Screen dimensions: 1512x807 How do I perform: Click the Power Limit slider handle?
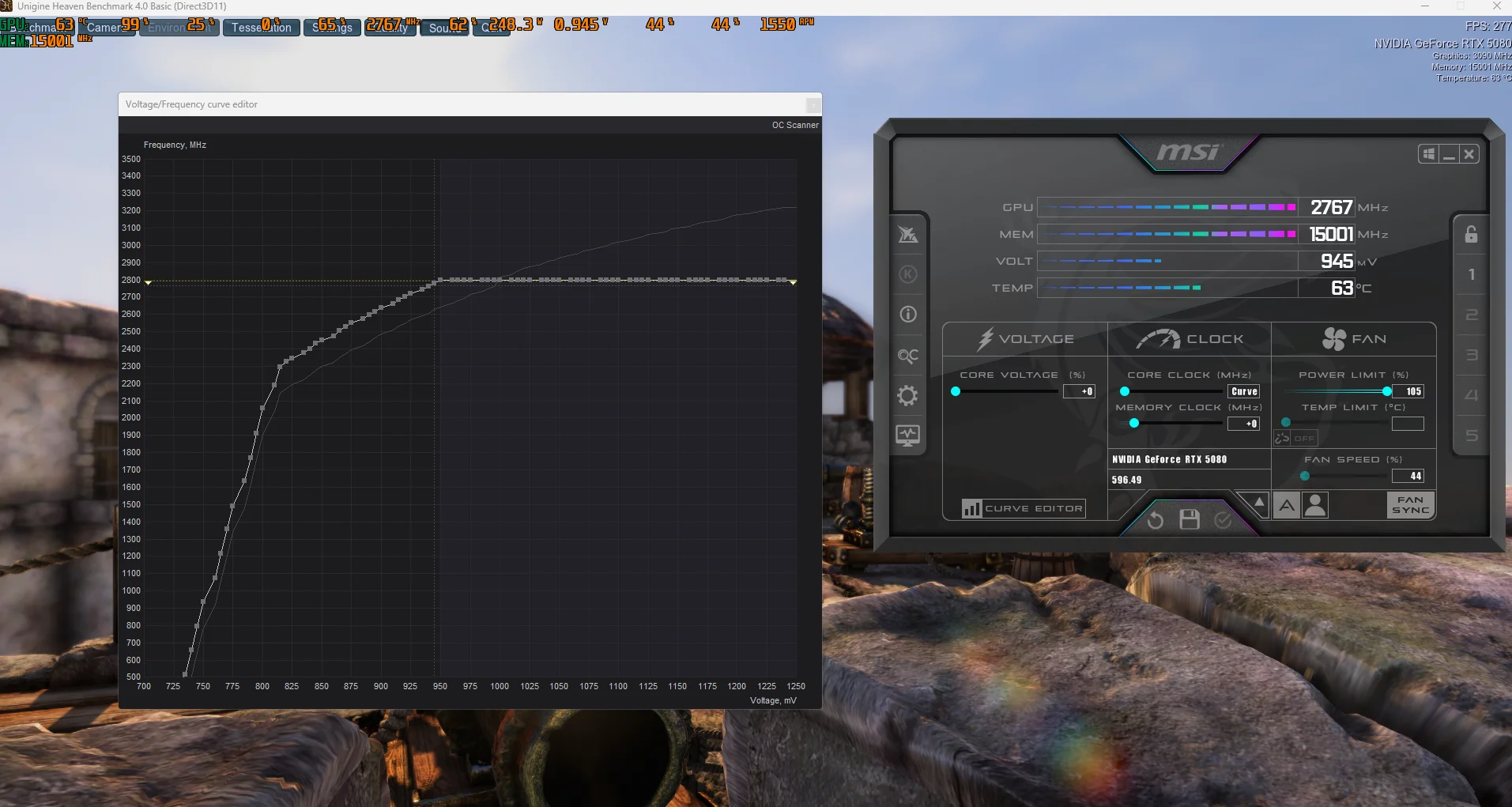[1387, 391]
